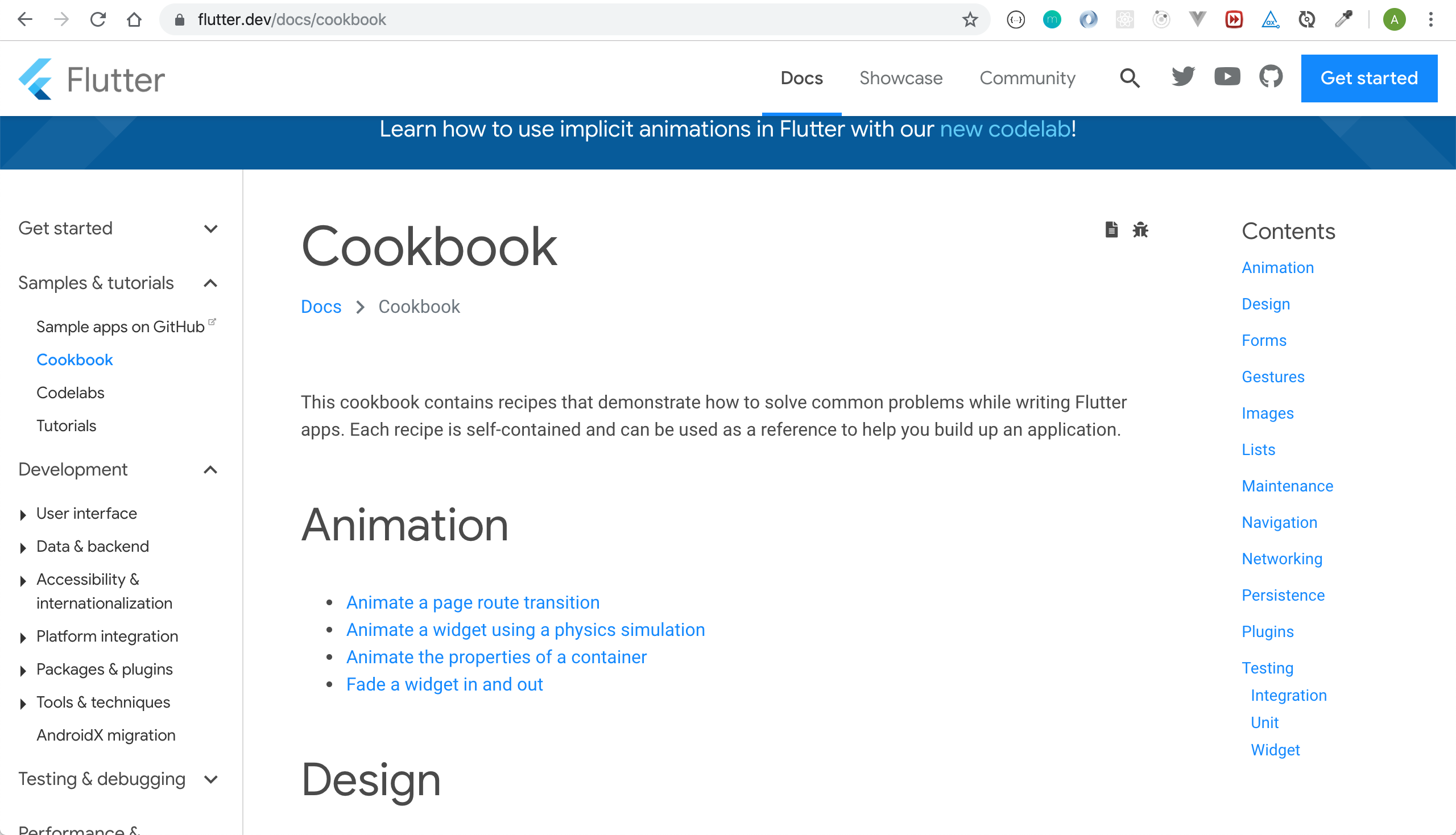Open the Community menu item

coord(1027,78)
